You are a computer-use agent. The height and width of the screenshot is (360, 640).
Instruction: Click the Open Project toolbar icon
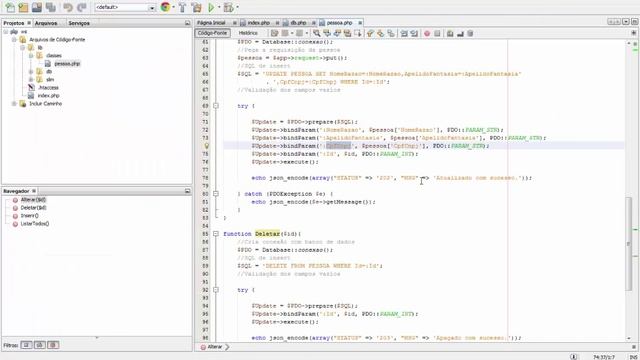click(37, 7)
